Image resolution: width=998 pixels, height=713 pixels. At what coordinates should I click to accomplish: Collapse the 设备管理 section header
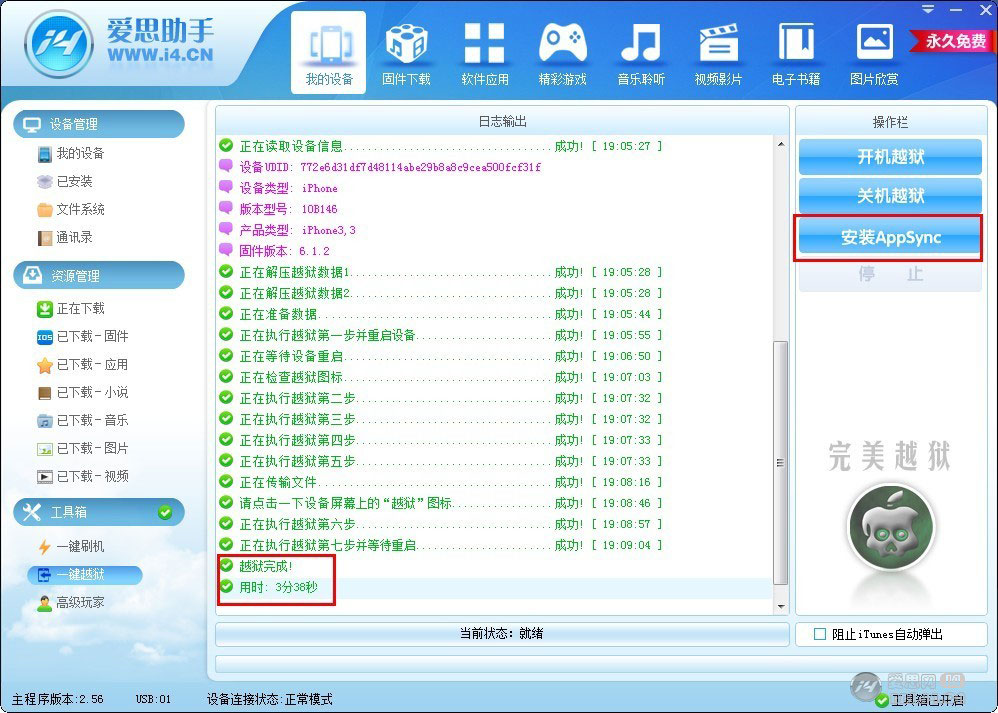99,124
